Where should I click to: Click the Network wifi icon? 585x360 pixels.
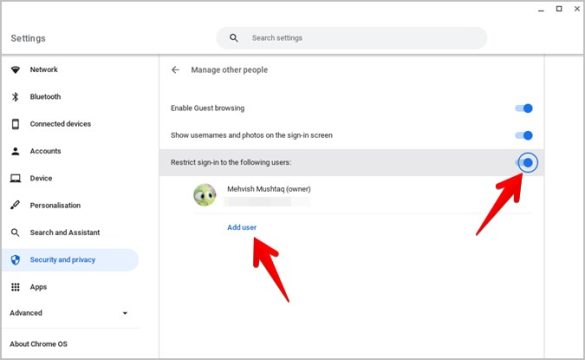(15, 70)
